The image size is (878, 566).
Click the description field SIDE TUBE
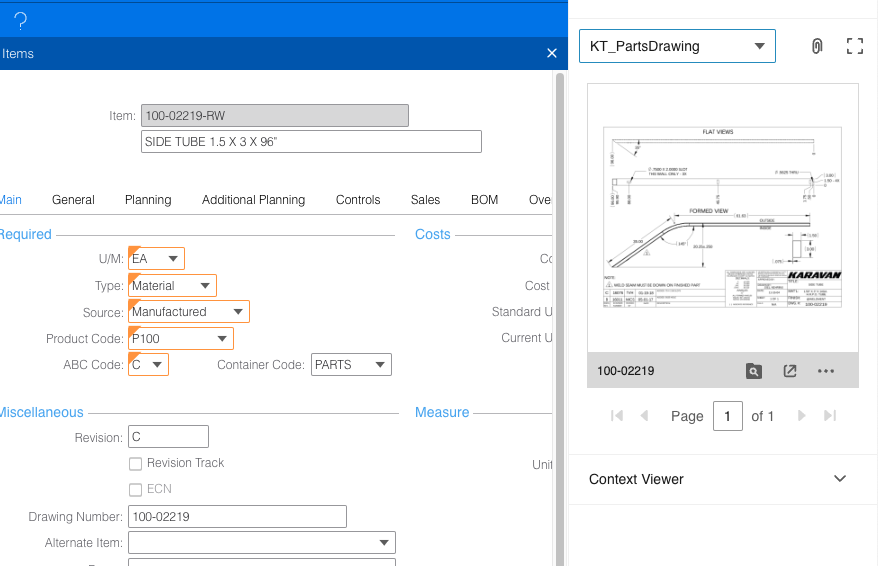pyautogui.click(x=311, y=142)
